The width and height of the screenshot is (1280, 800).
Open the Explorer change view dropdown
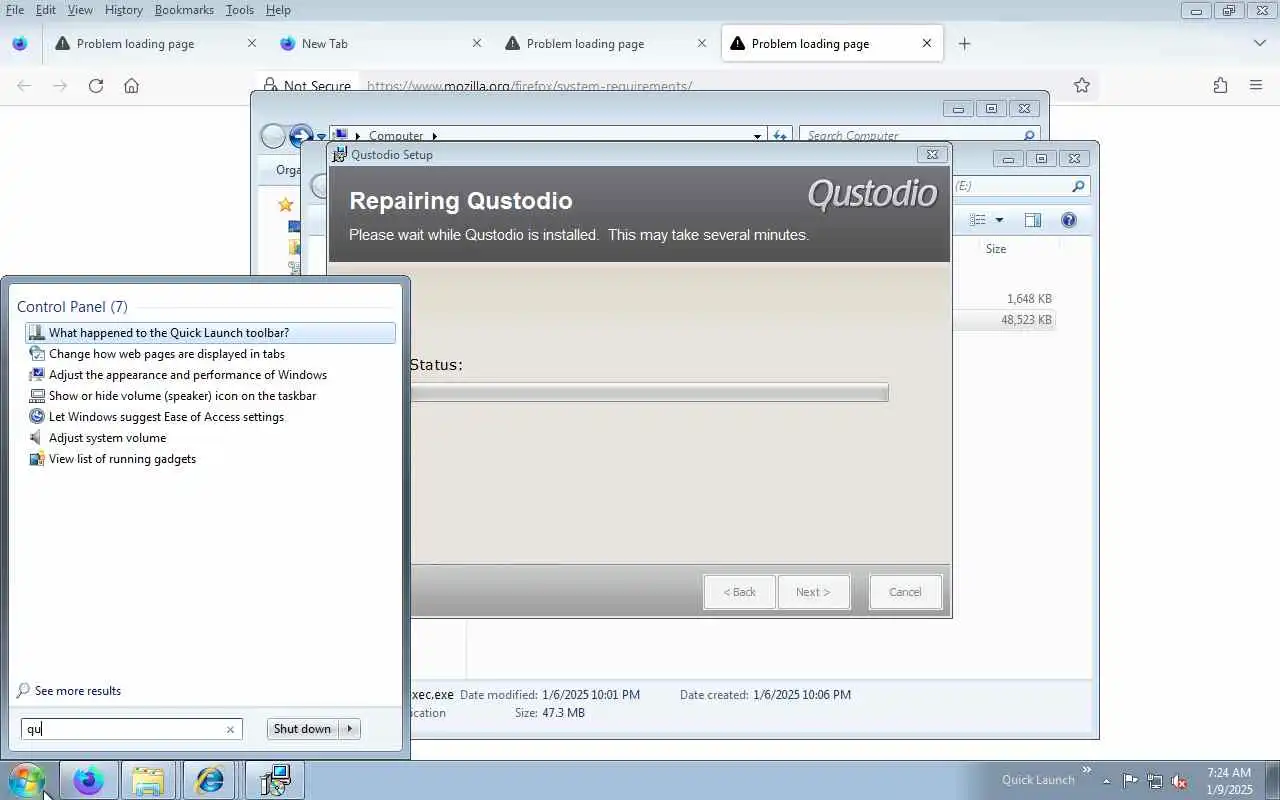point(998,220)
